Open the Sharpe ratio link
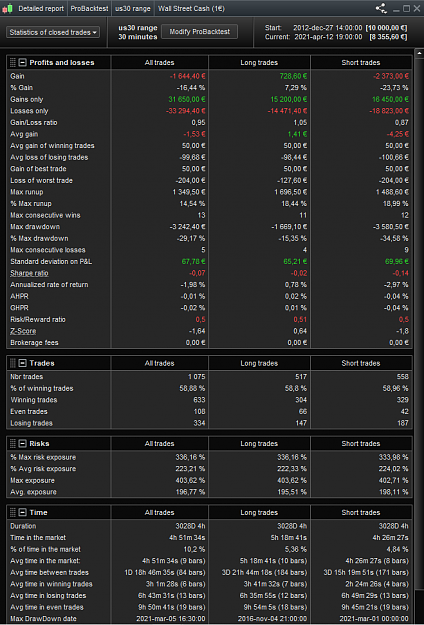 click(29, 273)
